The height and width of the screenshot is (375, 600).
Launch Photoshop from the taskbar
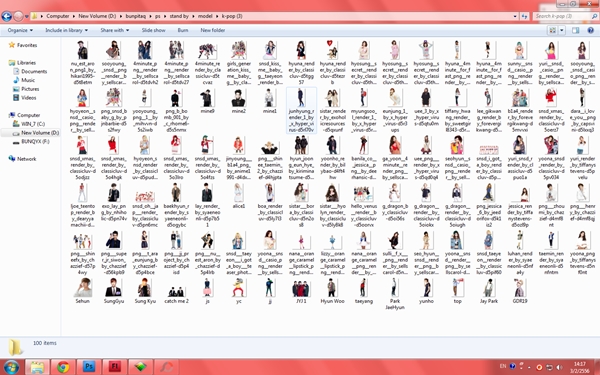pos(89,367)
